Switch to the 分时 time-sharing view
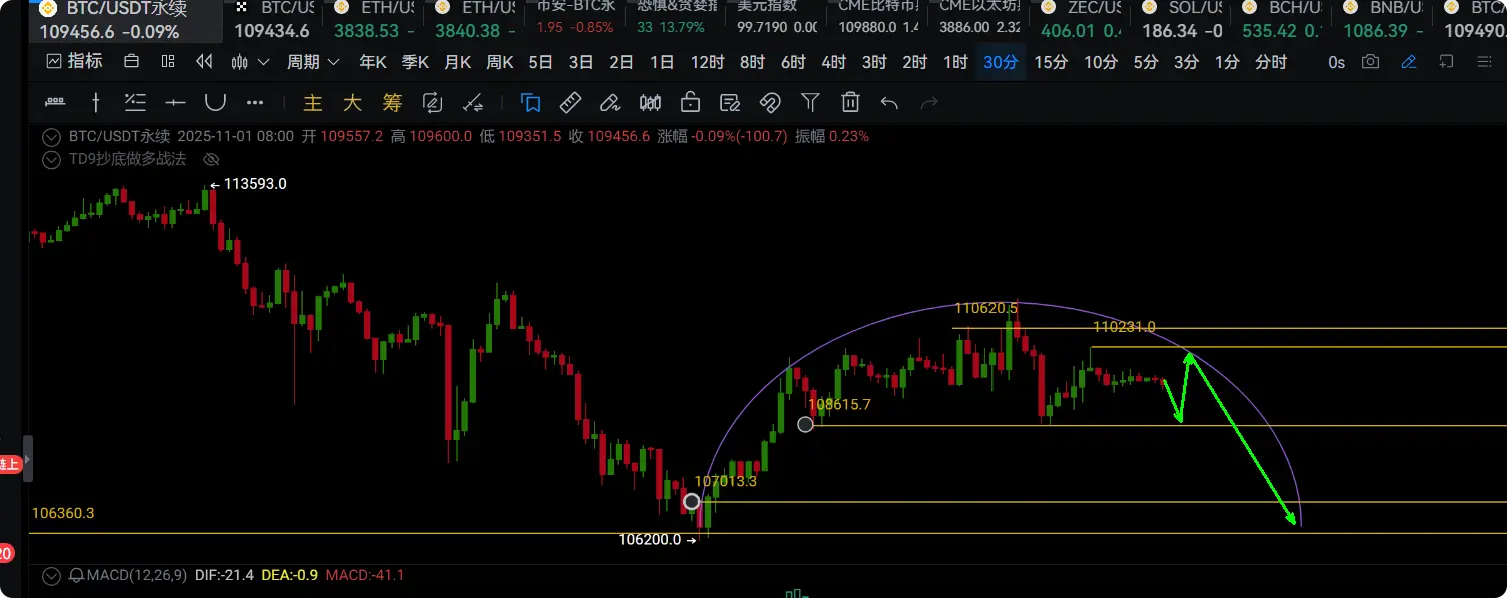 1270,62
